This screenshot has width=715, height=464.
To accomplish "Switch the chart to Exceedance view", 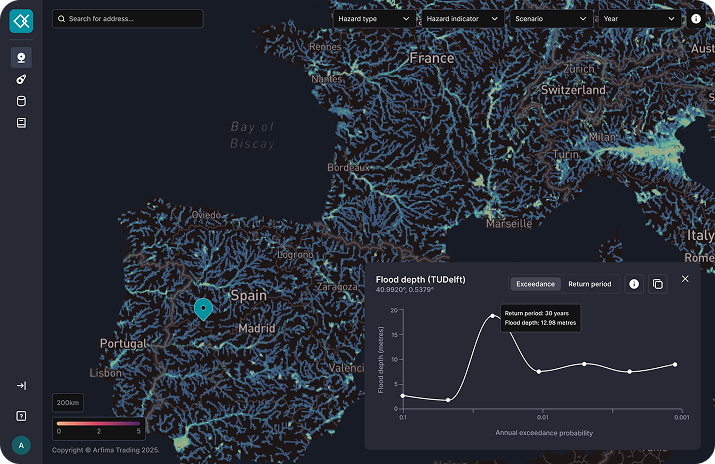I will pos(535,284).
